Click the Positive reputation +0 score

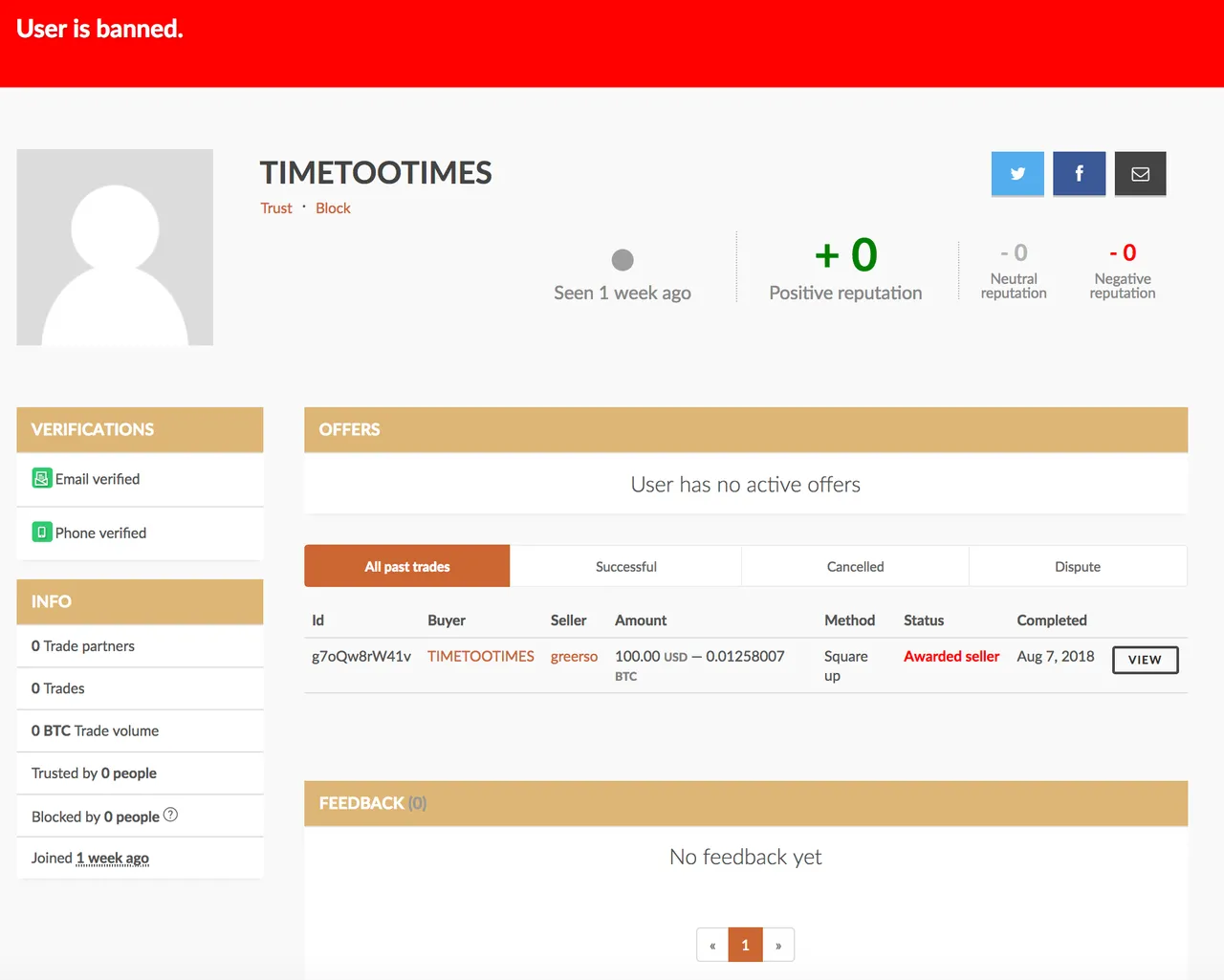click(846, 255)
